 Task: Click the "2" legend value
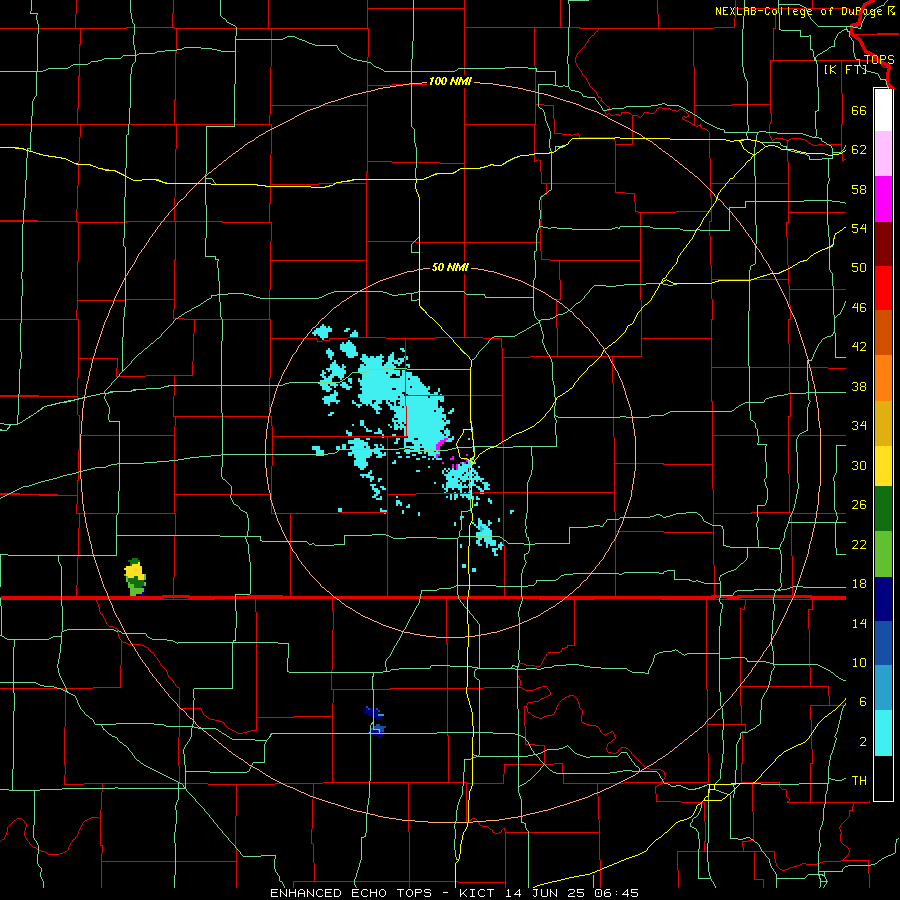coord(862,742)
